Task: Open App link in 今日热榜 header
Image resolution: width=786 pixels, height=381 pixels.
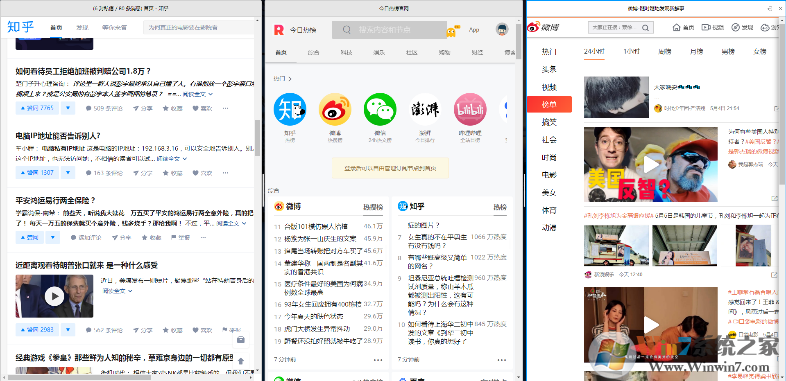Action: 474,30
